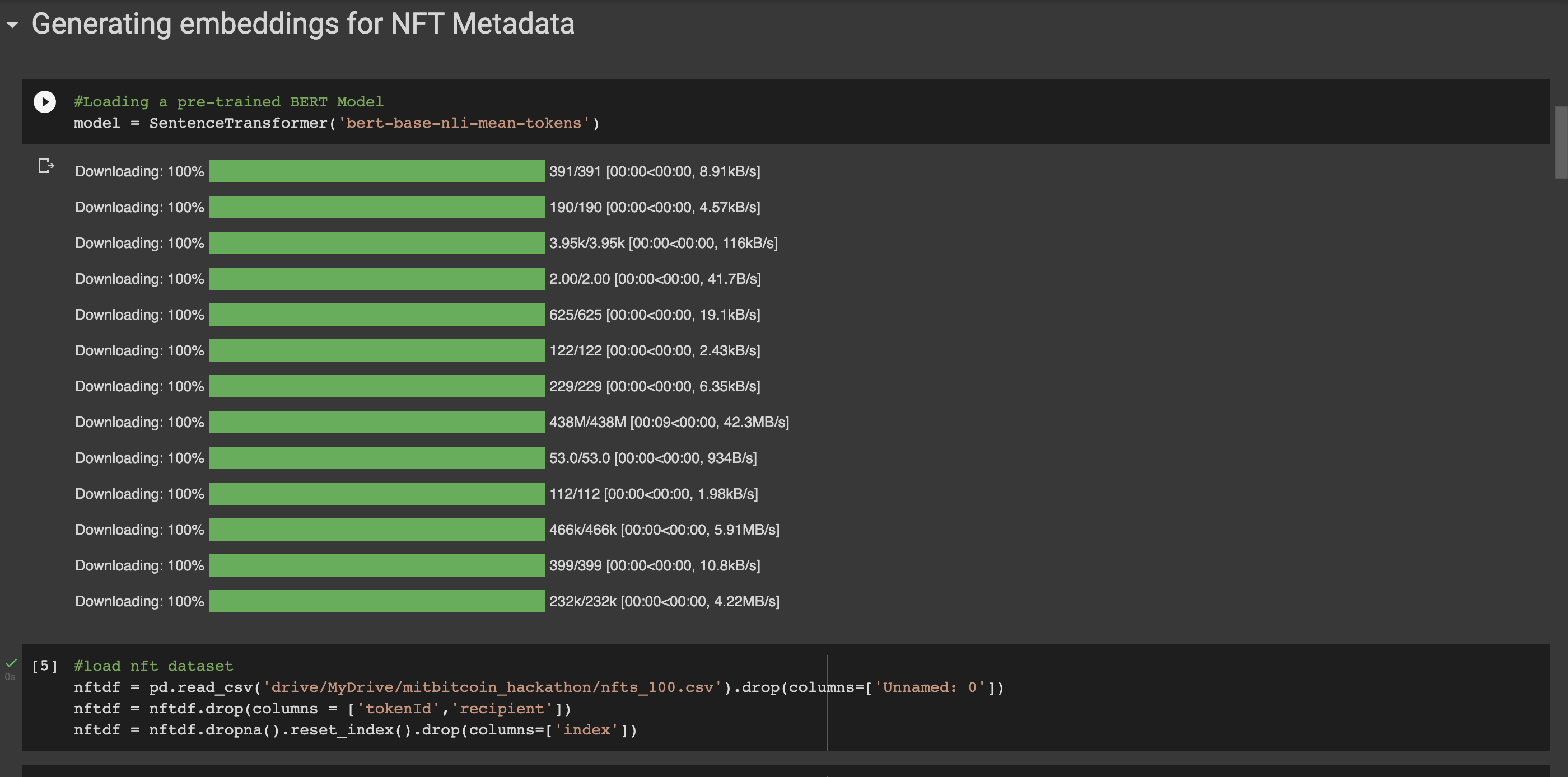
Task: Click the notebook vertical scrollbar thumb
Action: [x=1560, y=143]
